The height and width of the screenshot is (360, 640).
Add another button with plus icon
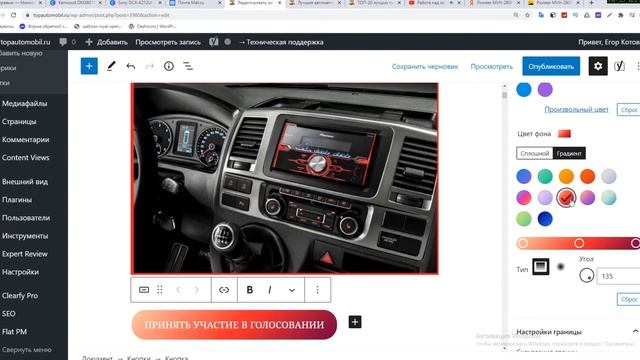(355, 322)
